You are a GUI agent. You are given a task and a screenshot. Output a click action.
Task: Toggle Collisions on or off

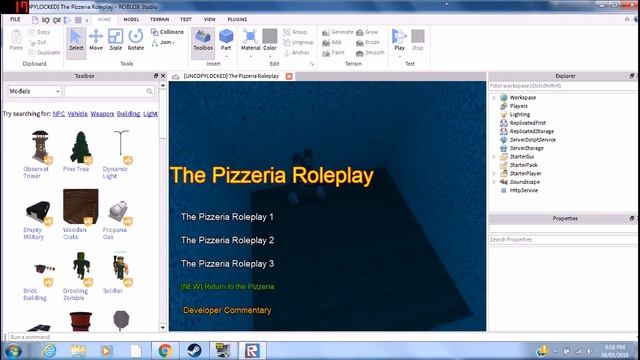coord(167,32)
